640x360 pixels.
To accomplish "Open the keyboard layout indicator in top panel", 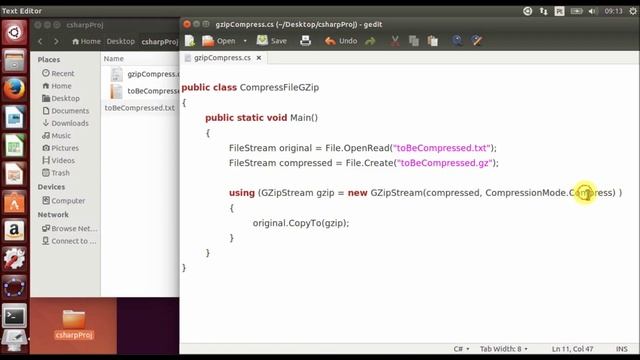I will point(560,11).
